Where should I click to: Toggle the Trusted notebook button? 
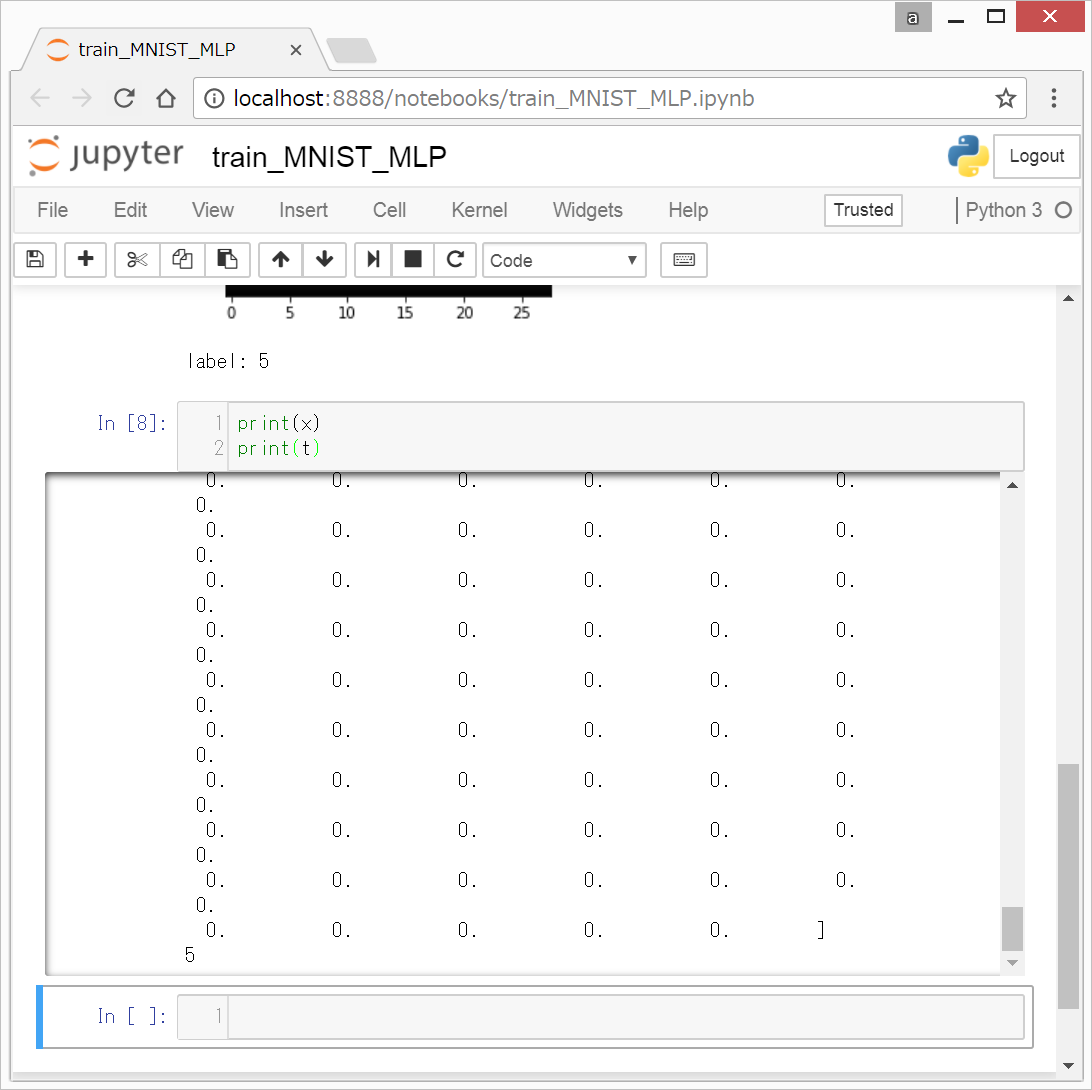[863, 210]
